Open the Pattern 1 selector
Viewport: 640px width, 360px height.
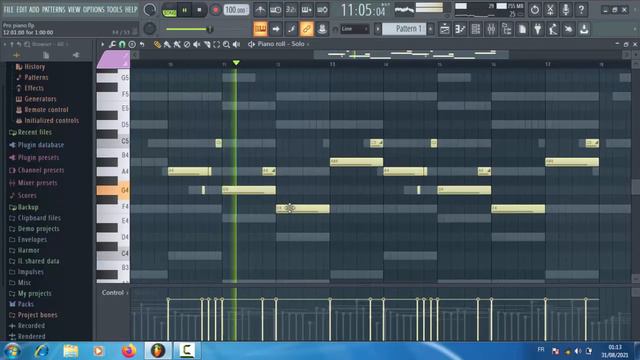coord(403,29)
